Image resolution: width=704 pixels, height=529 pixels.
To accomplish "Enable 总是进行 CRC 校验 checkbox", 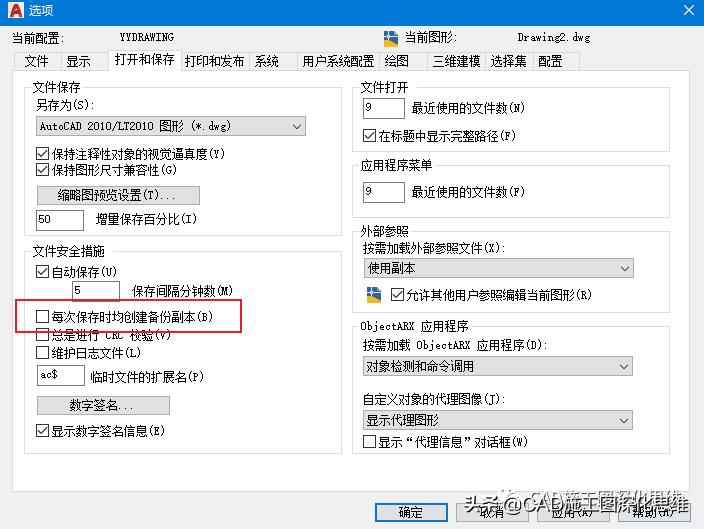I will [x=42, y=335].
